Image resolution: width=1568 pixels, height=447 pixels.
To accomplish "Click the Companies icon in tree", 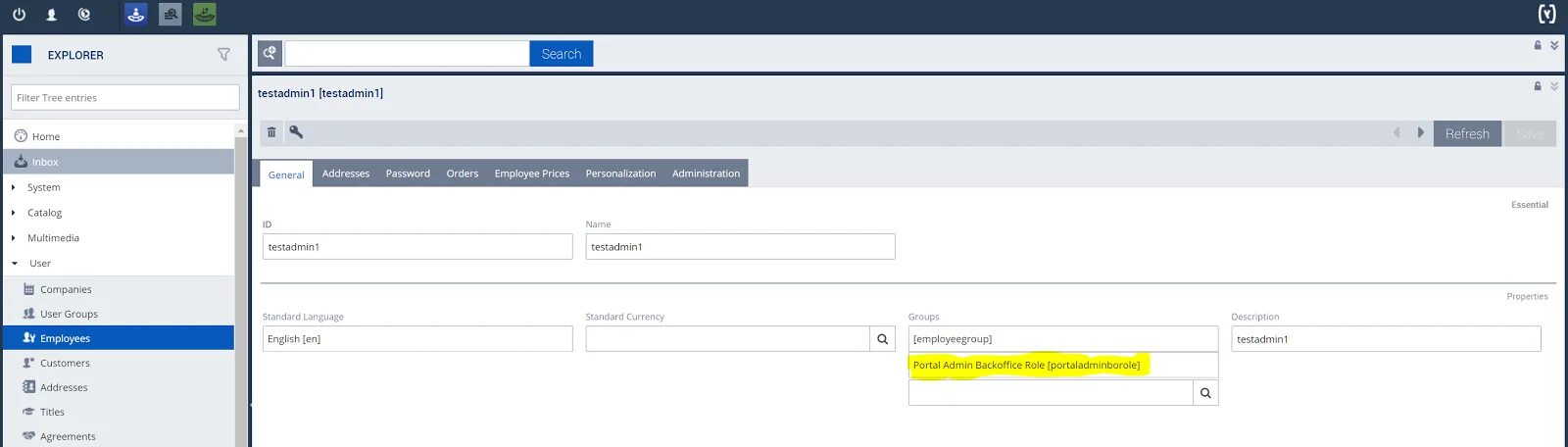I will pos(28,289).
